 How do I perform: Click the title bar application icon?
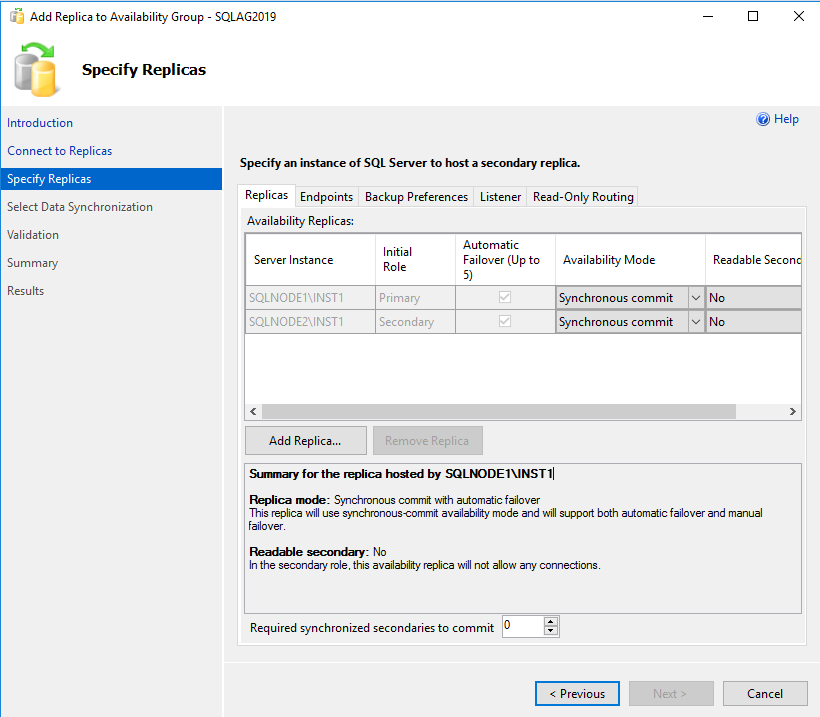pyautogui.click(x=17, y=16)
